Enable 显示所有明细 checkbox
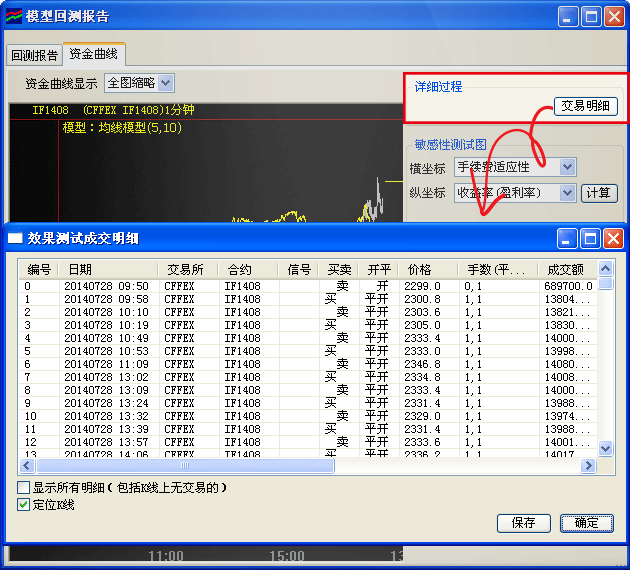Screen dimensions: 630x570 point(24,488)
